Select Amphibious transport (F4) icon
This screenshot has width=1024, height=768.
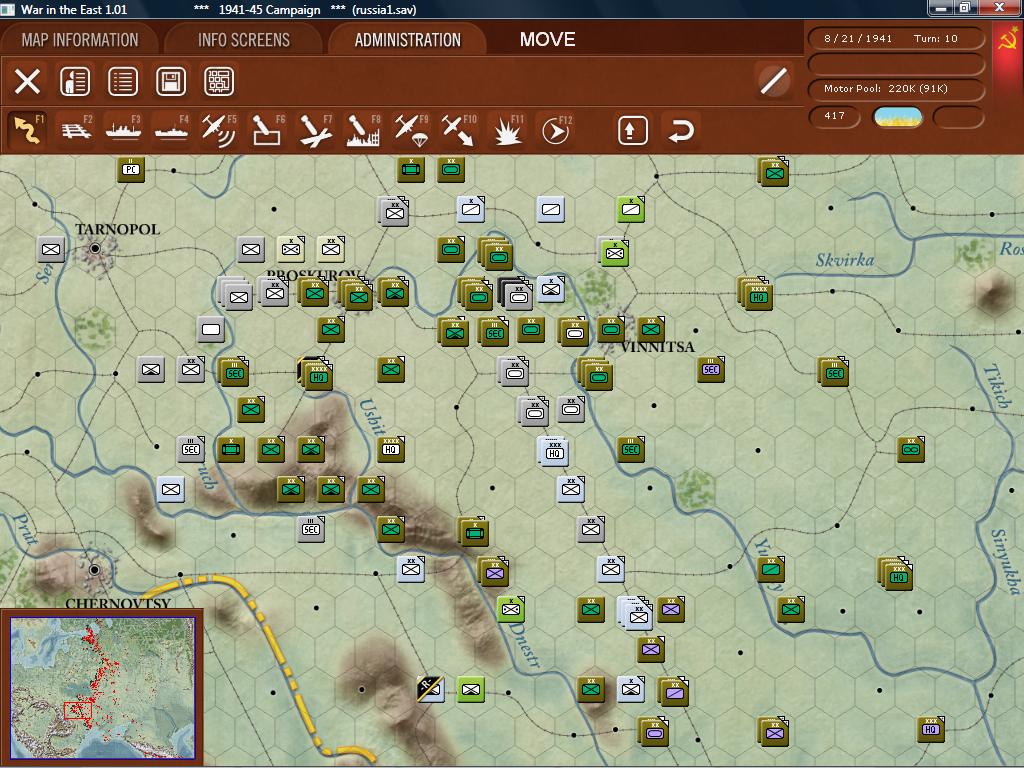click(172, 129)
